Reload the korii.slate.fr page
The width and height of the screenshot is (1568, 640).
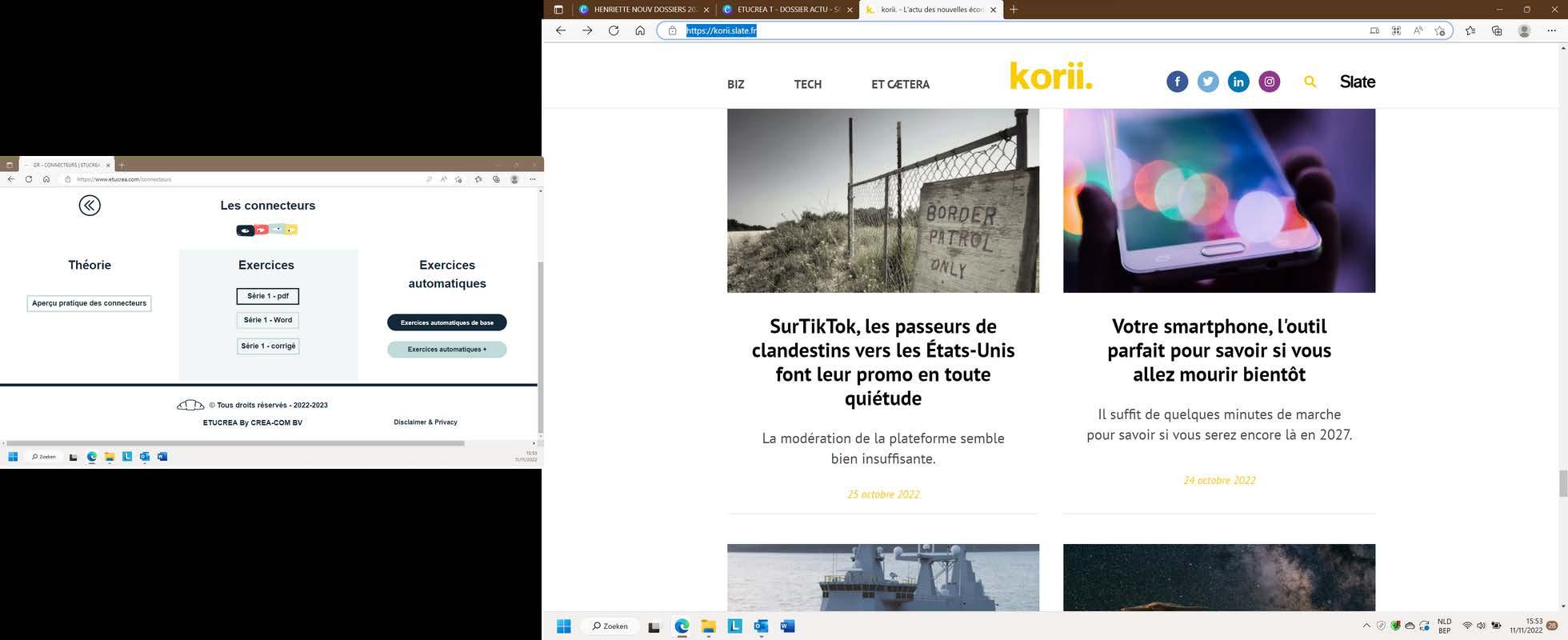(x=614, y=30)
